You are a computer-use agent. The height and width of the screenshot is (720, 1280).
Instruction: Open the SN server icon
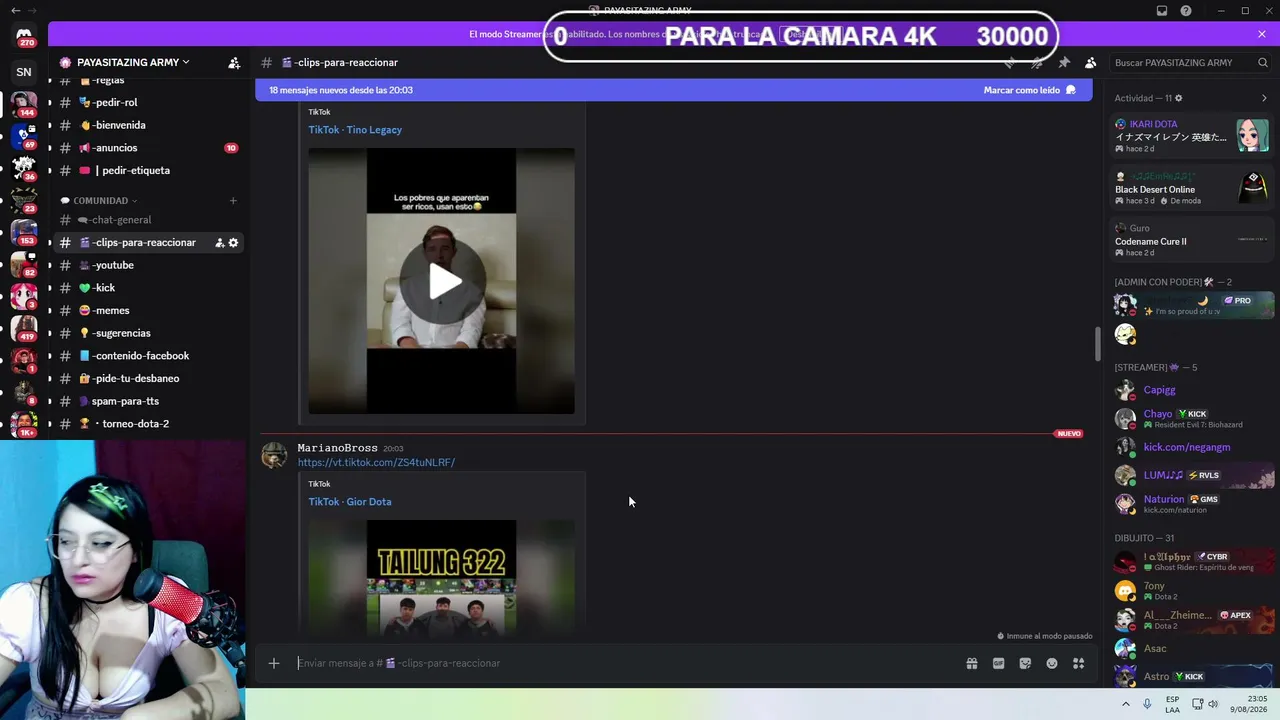tap(24, 72)
